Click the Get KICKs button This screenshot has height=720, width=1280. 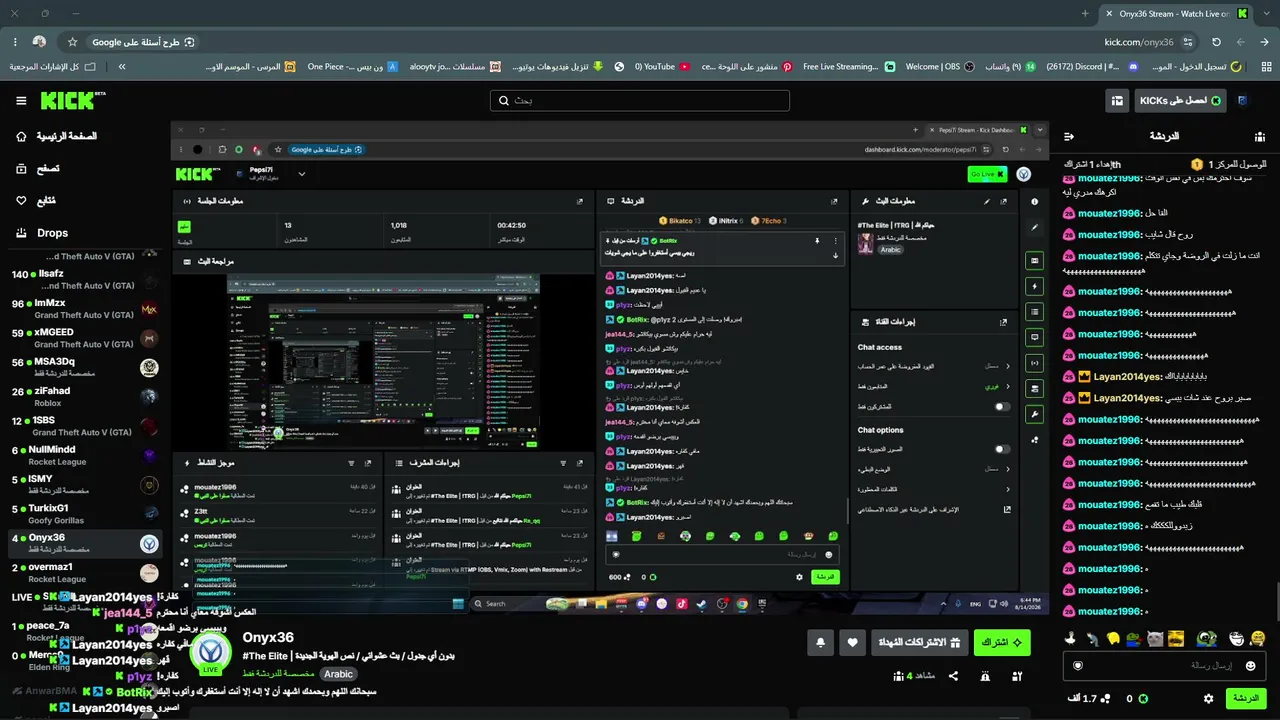point(1181,101)
